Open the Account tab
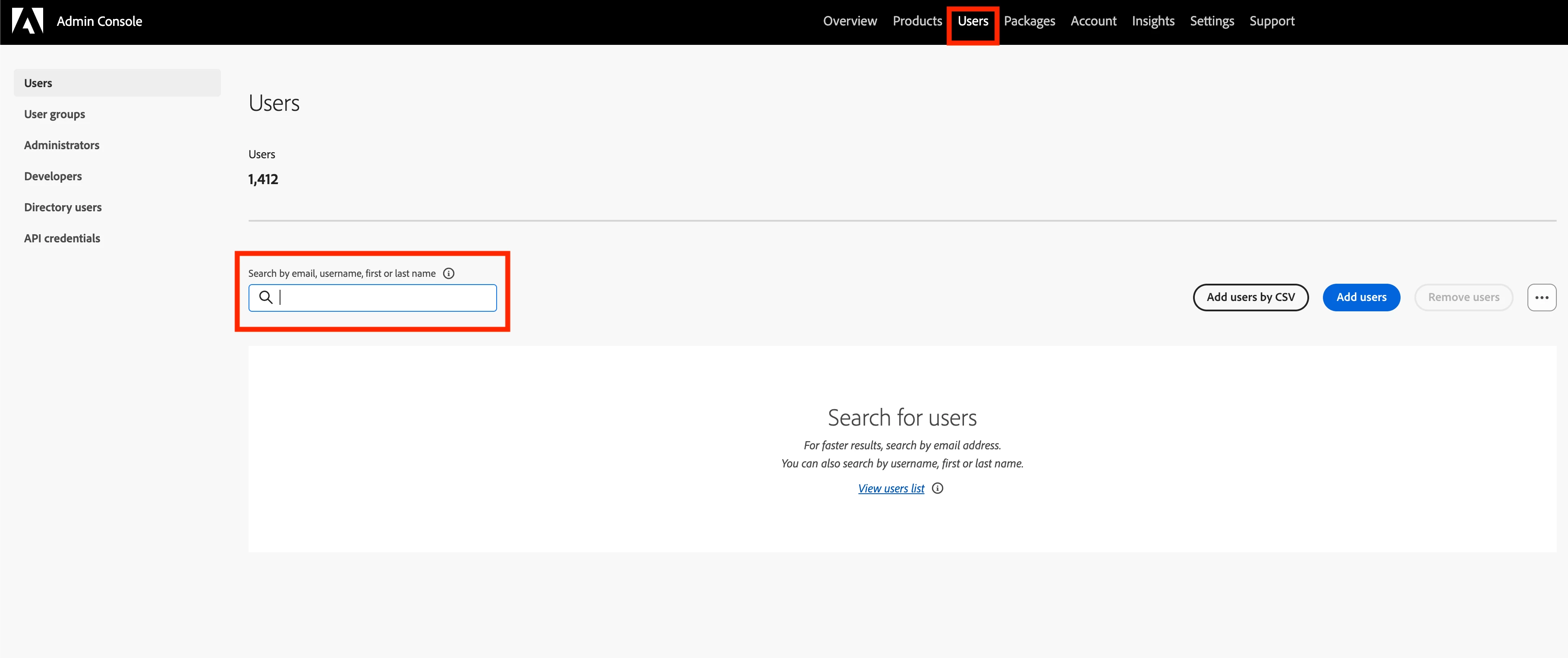The image size is (1568, 658). tap(1093, 21)
